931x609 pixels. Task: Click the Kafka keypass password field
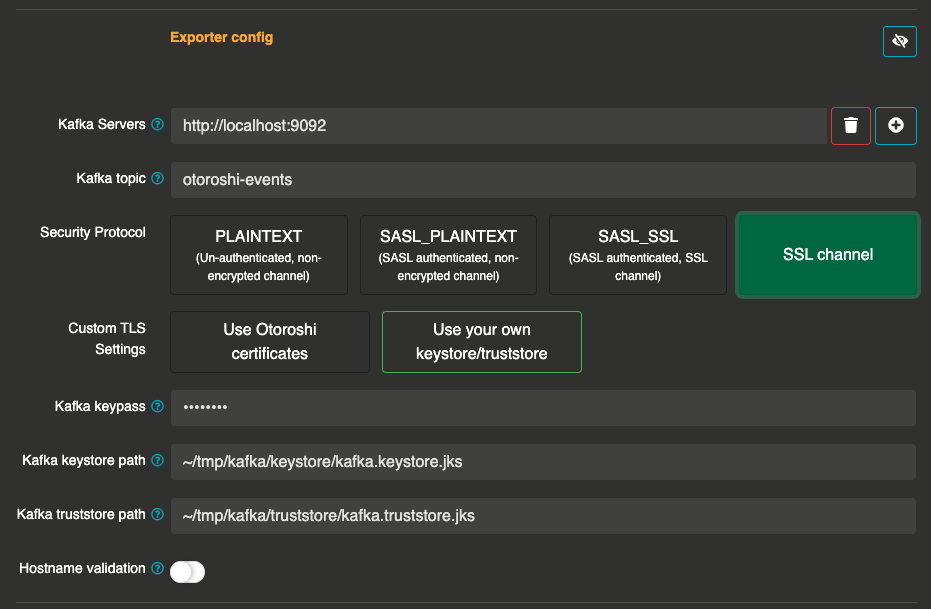(543, 408)
